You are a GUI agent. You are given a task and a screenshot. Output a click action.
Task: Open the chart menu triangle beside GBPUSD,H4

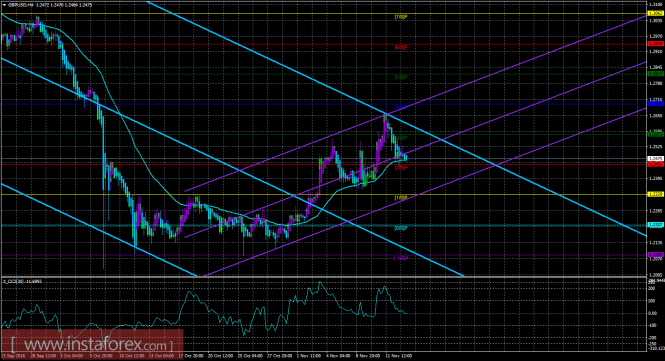4,5
